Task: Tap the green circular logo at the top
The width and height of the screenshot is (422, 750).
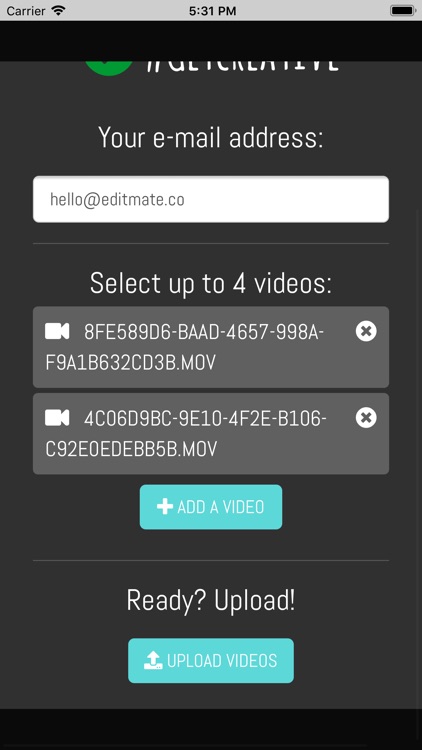Action: pyautogui.click(x=109, y=68)
